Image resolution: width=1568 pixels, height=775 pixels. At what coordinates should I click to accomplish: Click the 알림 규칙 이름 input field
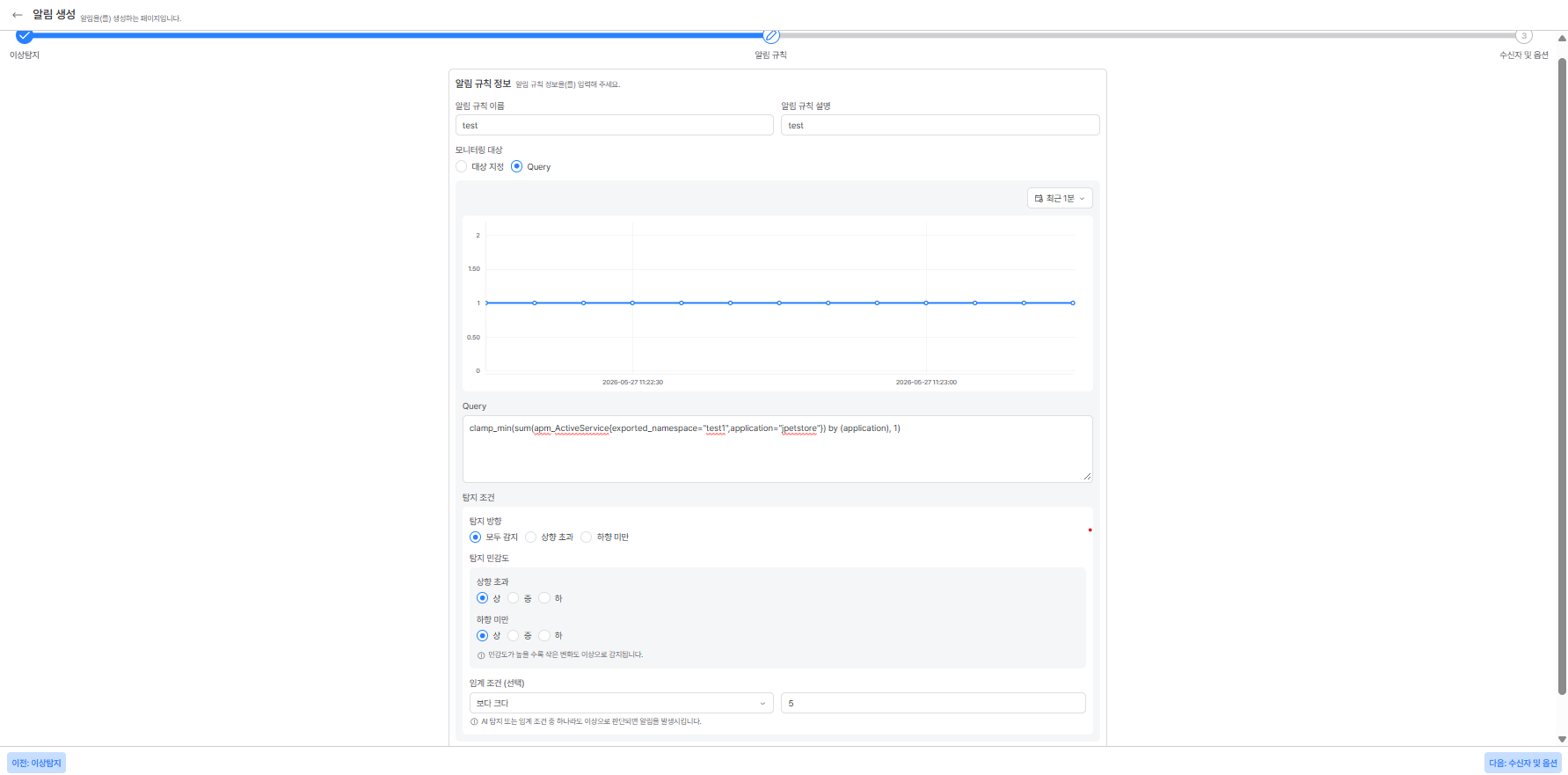click(x=615, y=125)
